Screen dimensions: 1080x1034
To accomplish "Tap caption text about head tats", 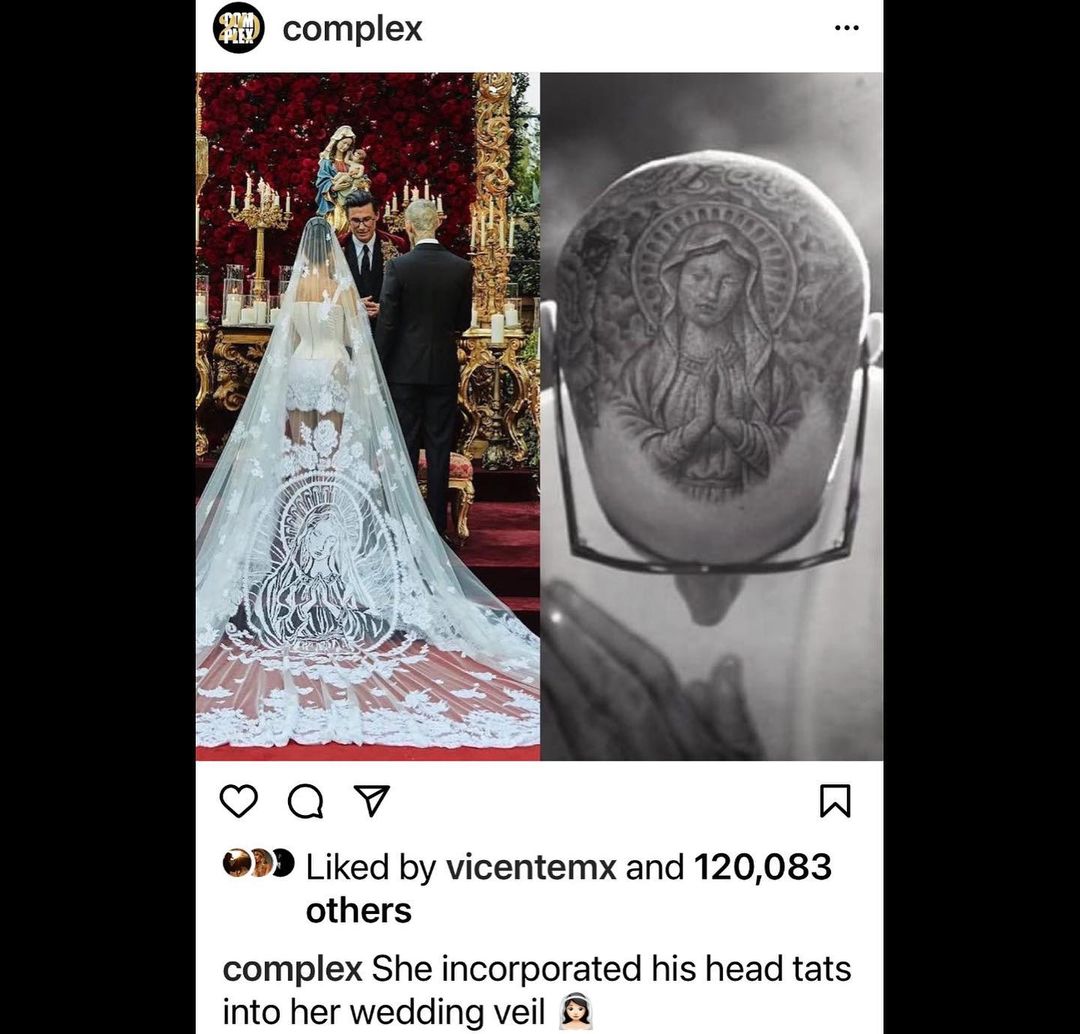I will pos(537,991).
